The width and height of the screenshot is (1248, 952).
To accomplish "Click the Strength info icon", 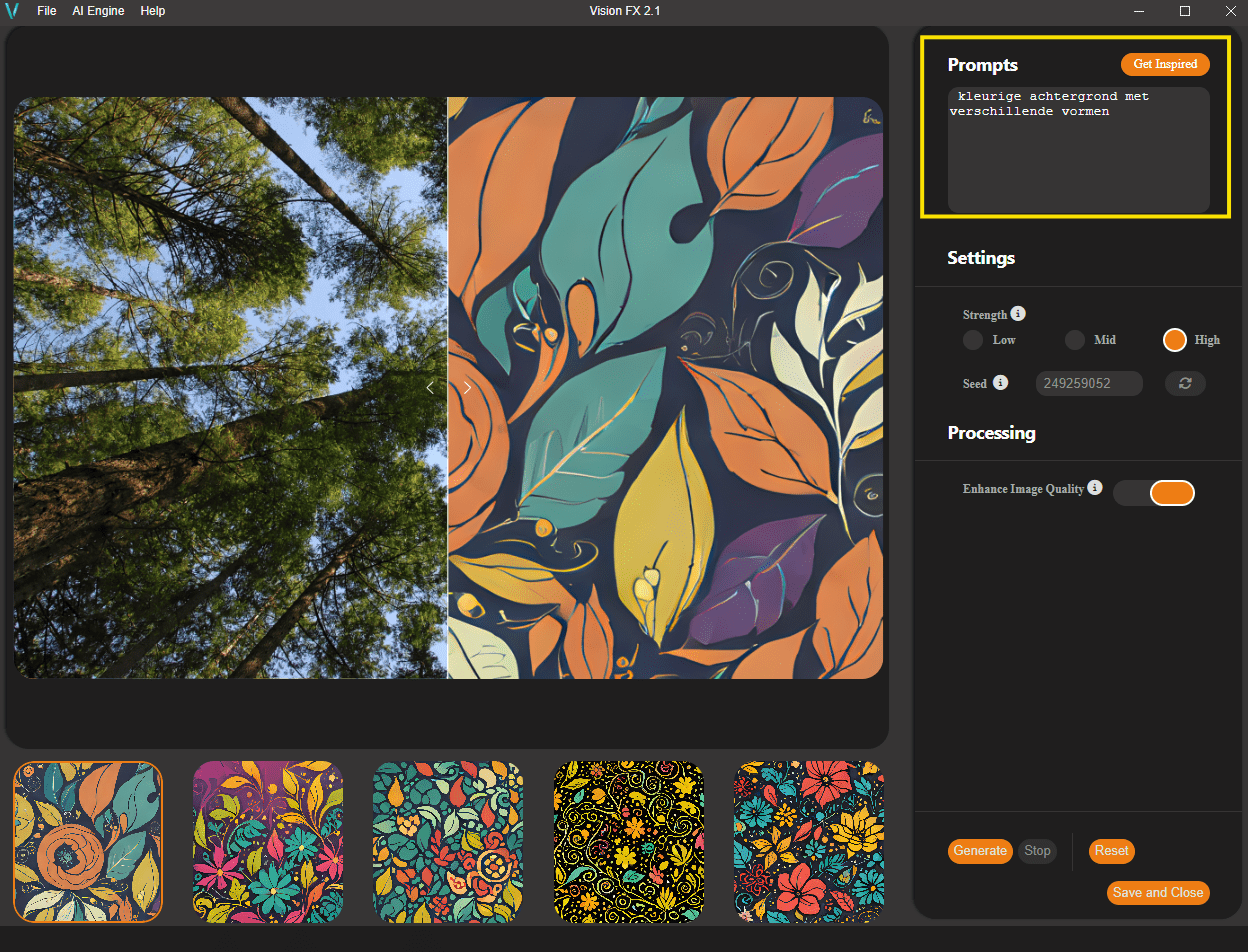I will click(x=1018, y=314).
